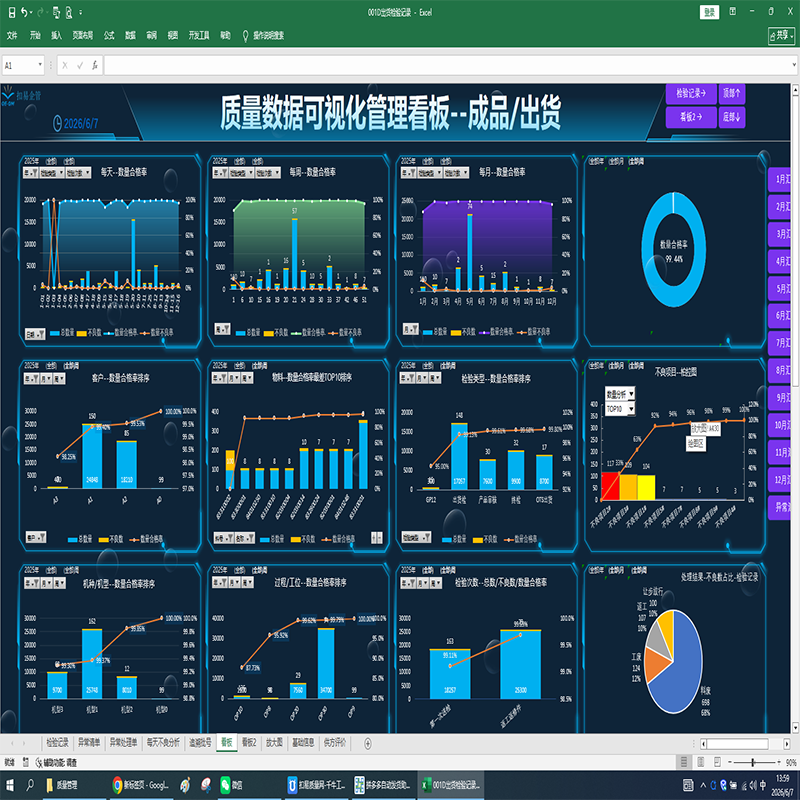Switch to the 异常处理单 sheet tab

click(123, 743)
